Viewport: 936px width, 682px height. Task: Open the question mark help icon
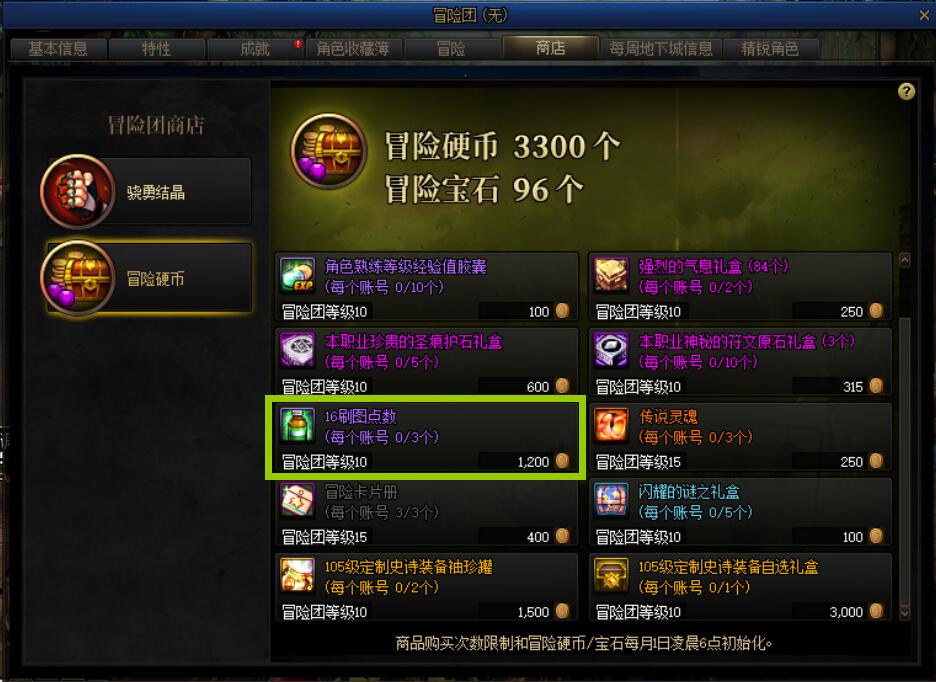[906, 91]
